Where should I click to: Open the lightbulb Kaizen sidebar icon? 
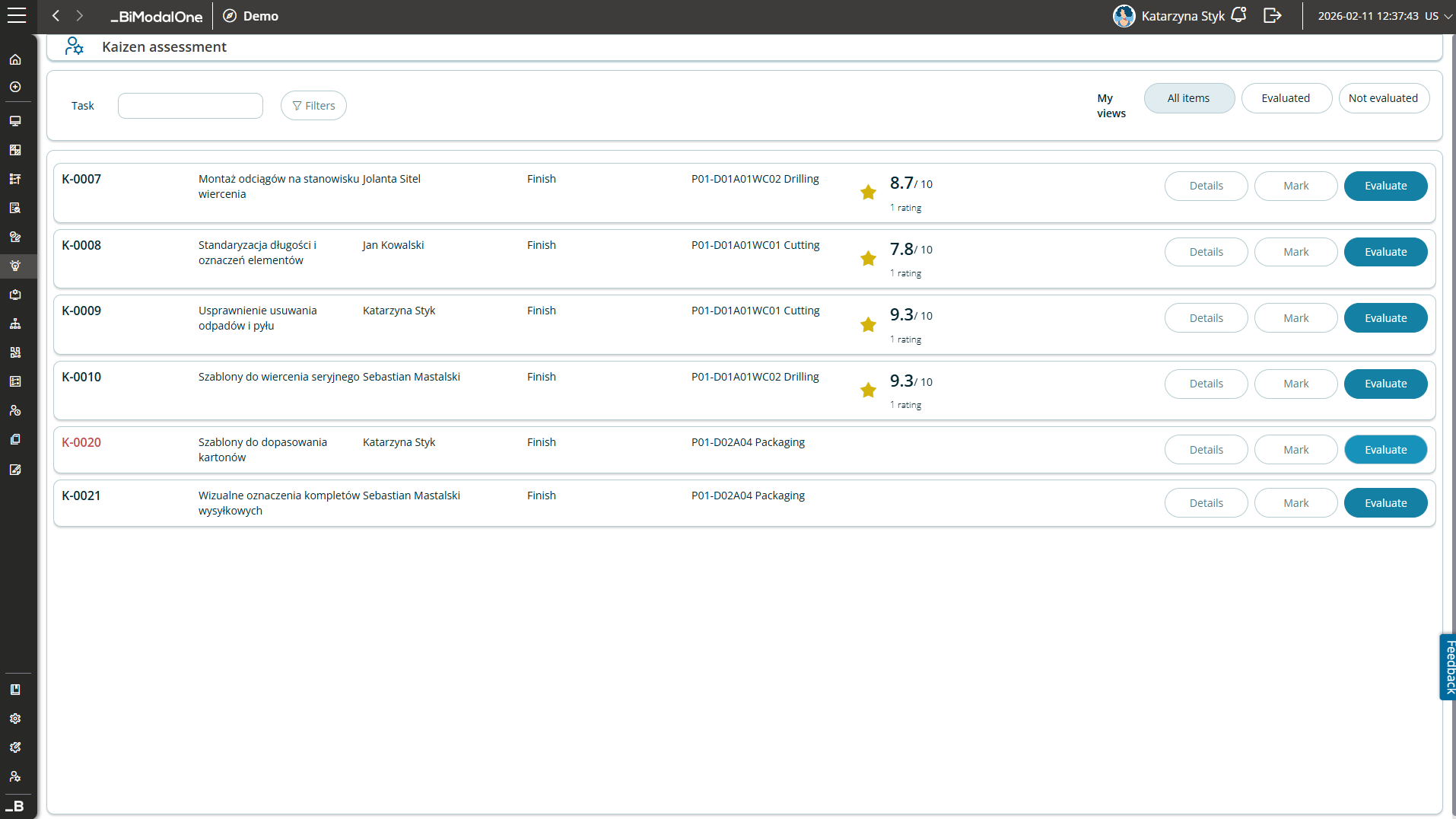(x=15, y=266)
